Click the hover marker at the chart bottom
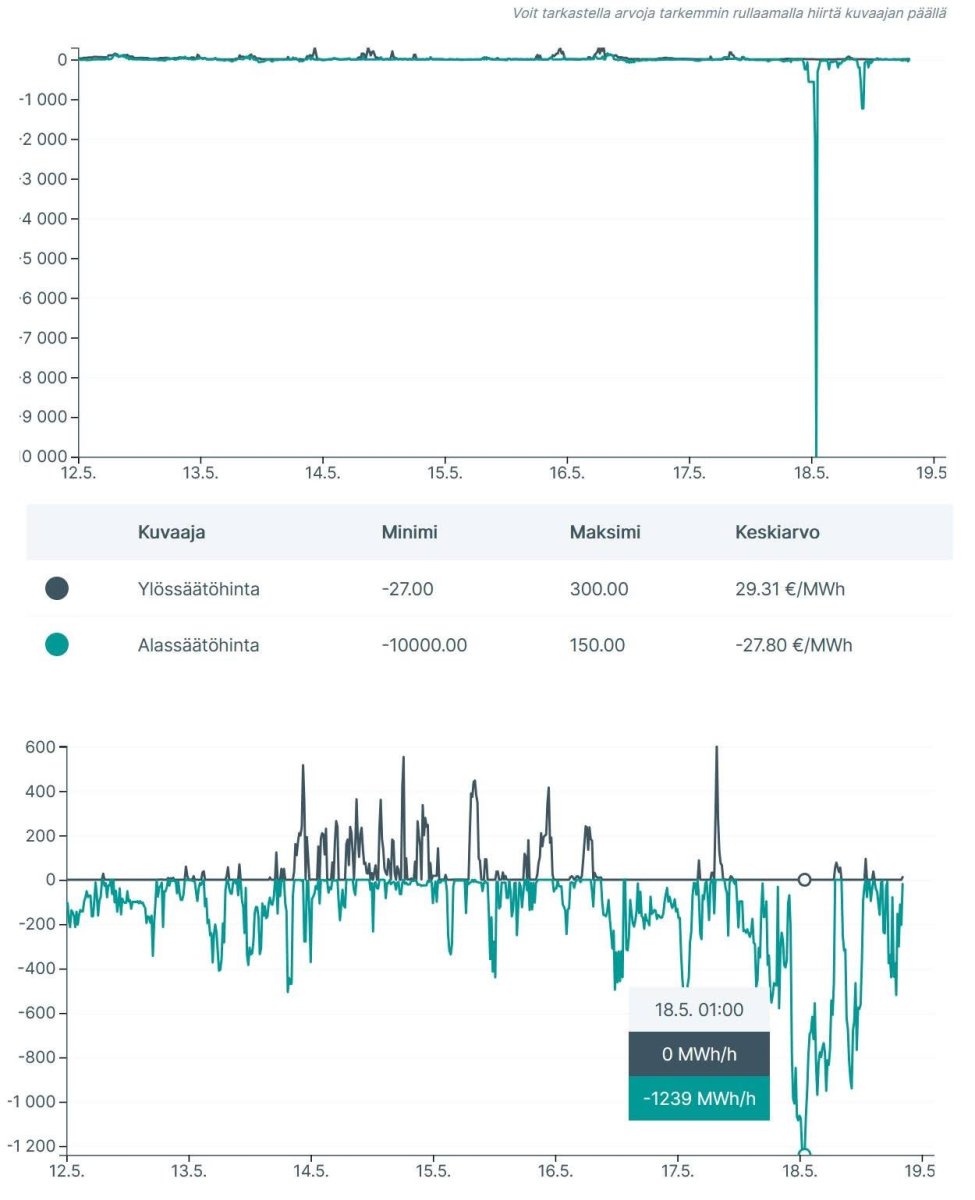The width and height of the screenshot is (975, 1200). (x=804, y=1153)
